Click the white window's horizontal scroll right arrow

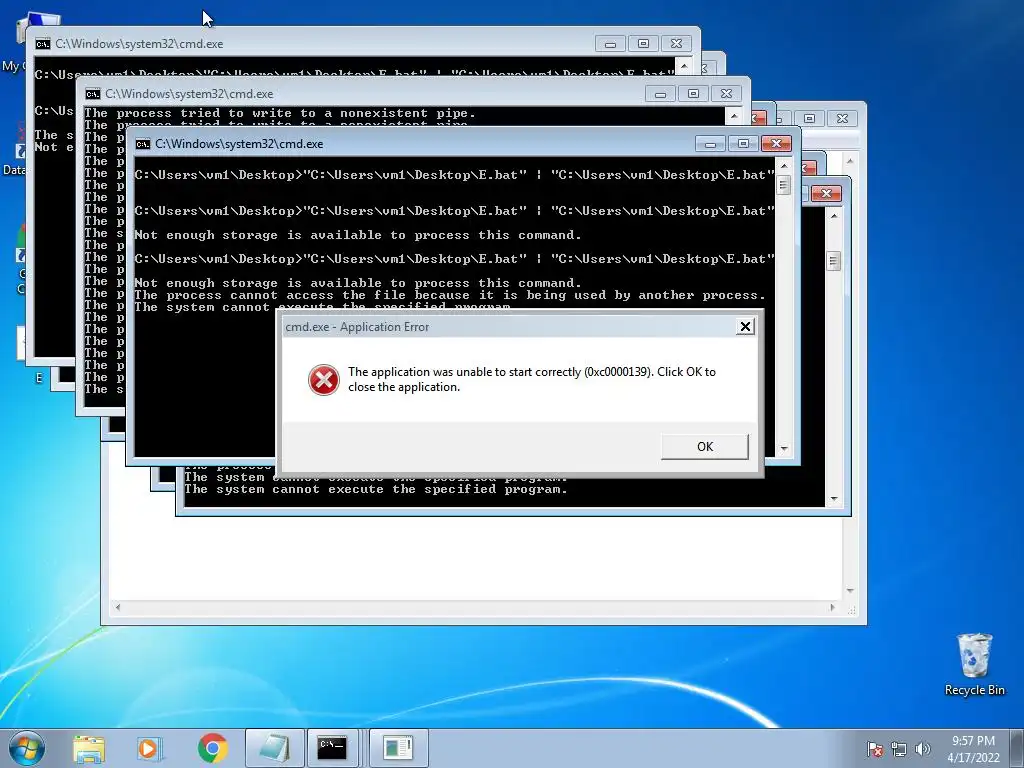click(x=832, y=607)
